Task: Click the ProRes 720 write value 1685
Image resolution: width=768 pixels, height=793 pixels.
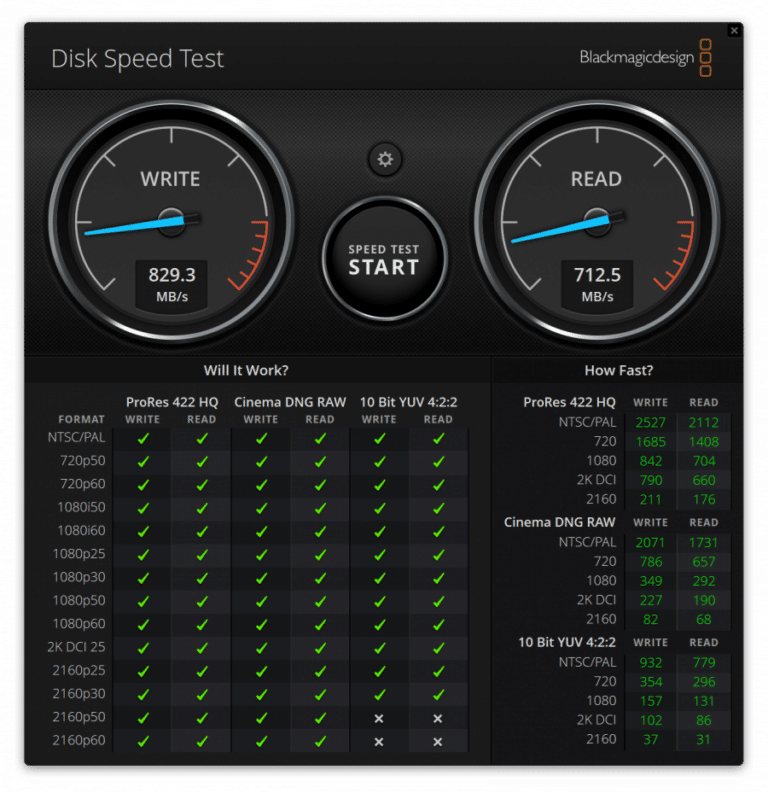Action: [x=651, y=442]
